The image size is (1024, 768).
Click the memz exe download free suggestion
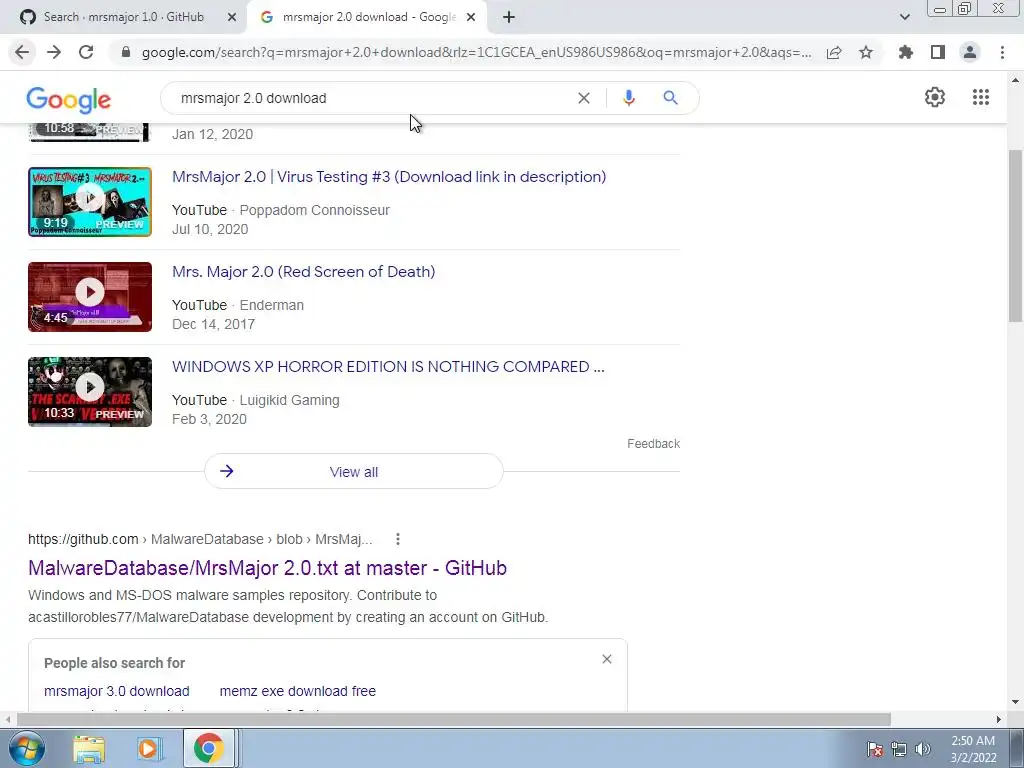(298, 691)
